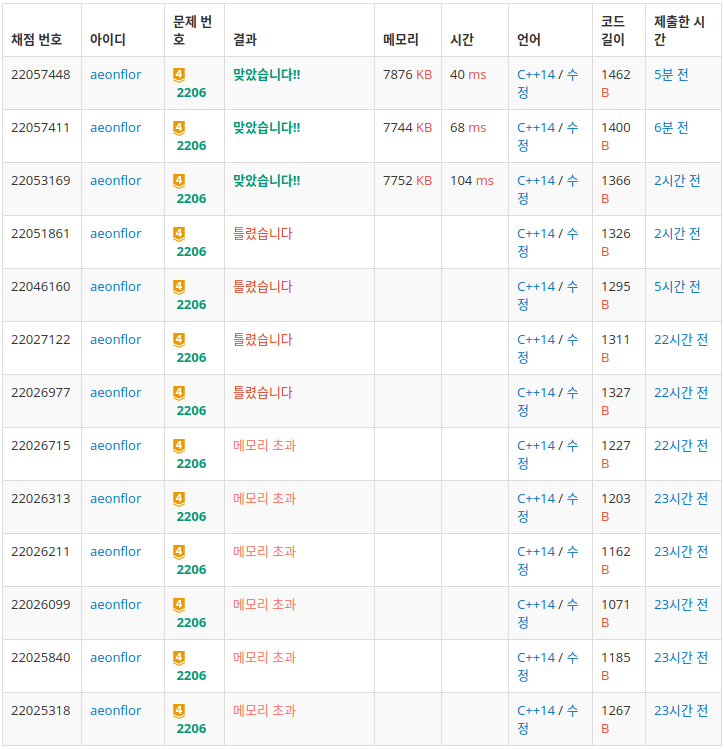The height and width of the screenshot is (749, 724).
Task: Open aeonflor profile in row 22057448
Action: coord(116,75)
